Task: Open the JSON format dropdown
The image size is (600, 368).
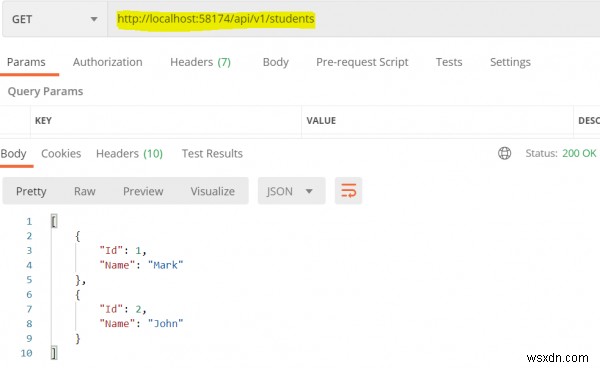Action: [291, 191]
